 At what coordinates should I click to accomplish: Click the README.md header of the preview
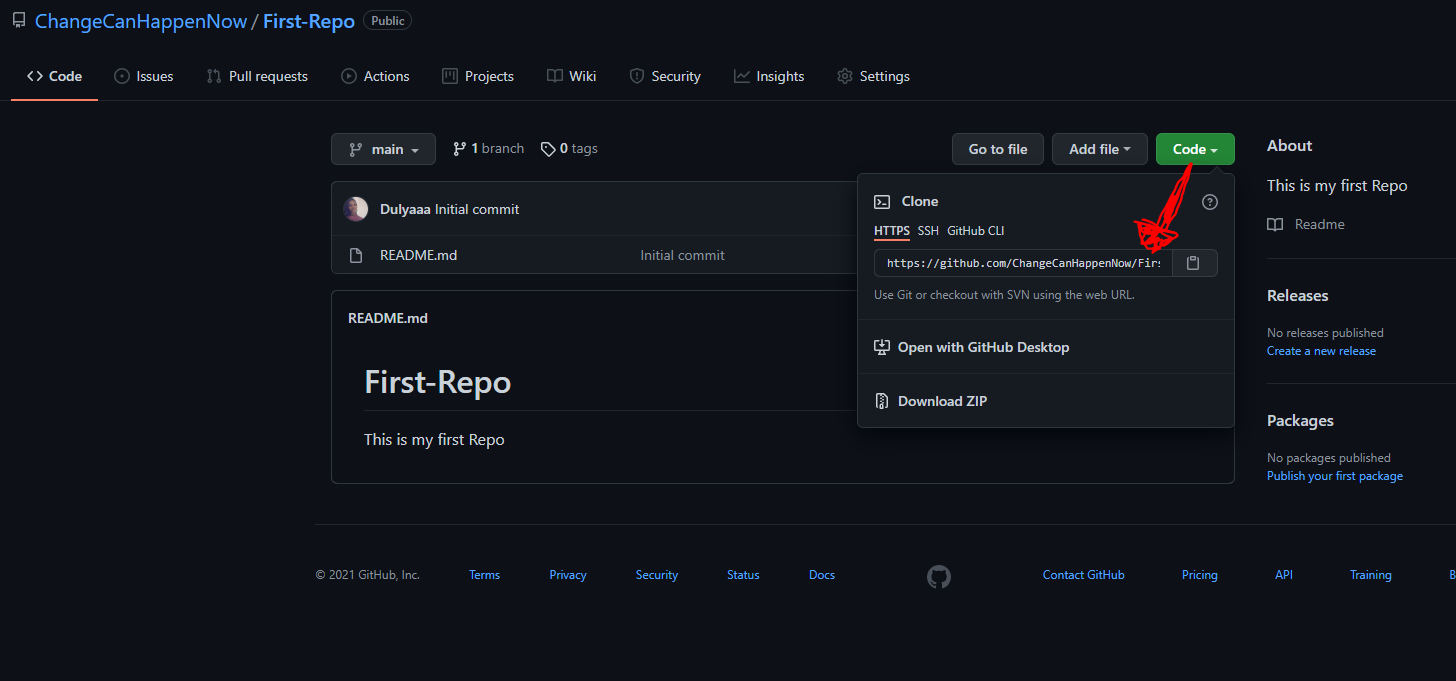(x=388, y=318)
